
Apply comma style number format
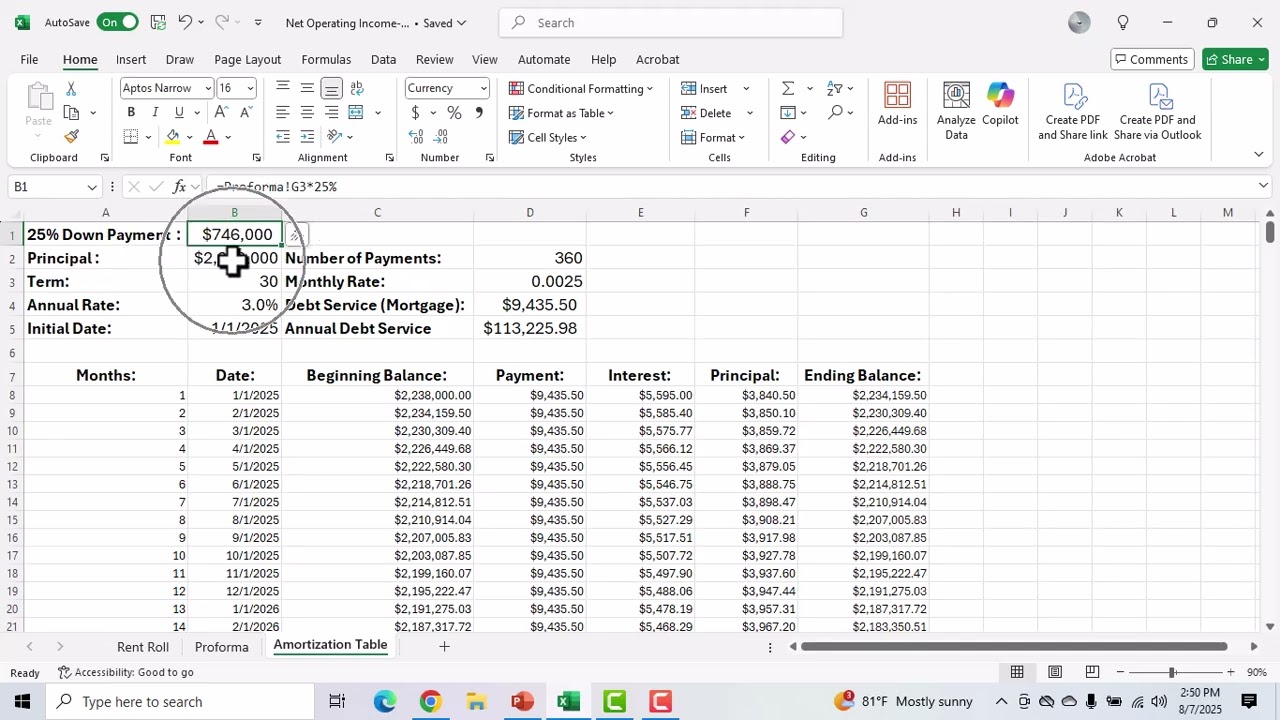[x=478, y=113]
